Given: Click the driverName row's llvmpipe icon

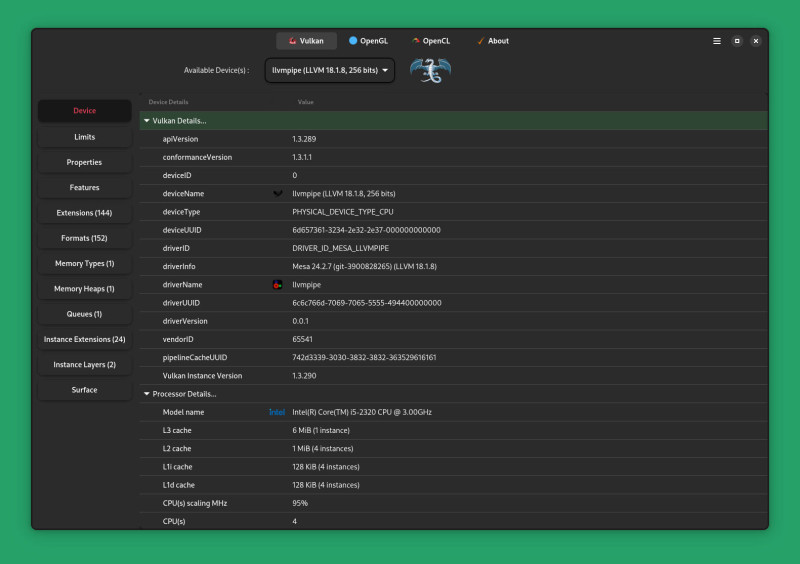Looking at the screenshot, I should [x=277, y=285].
